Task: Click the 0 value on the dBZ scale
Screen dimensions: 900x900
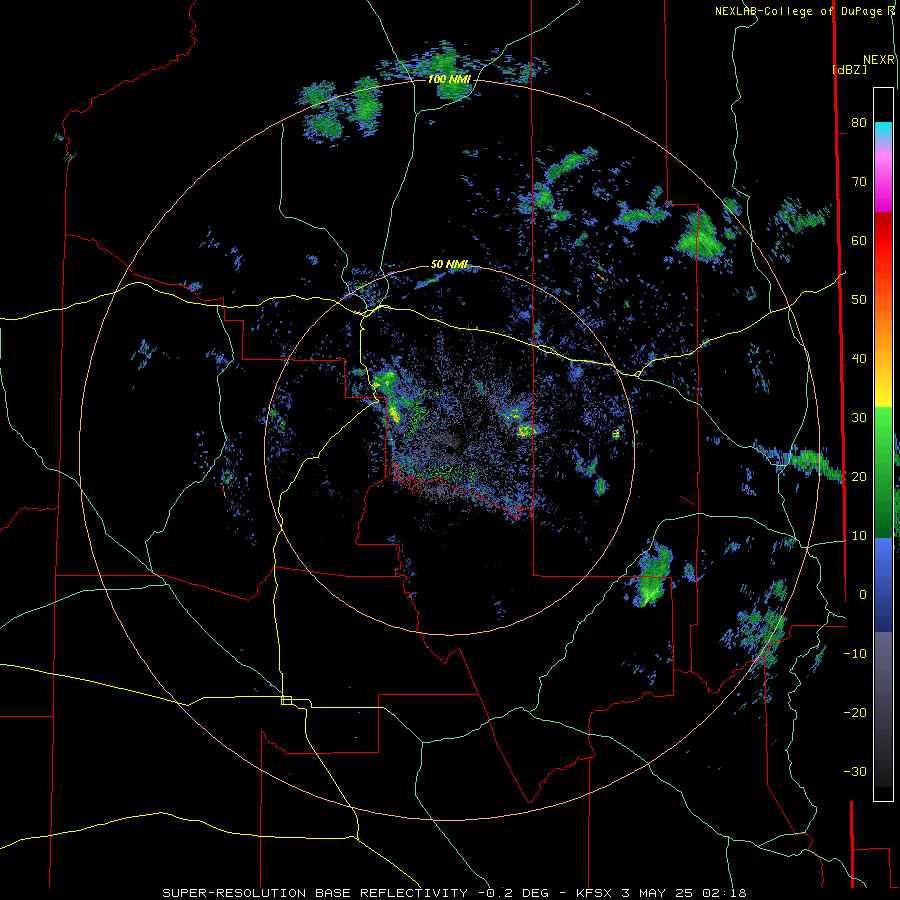Action: pyautogui.click(x=863, y=595)
